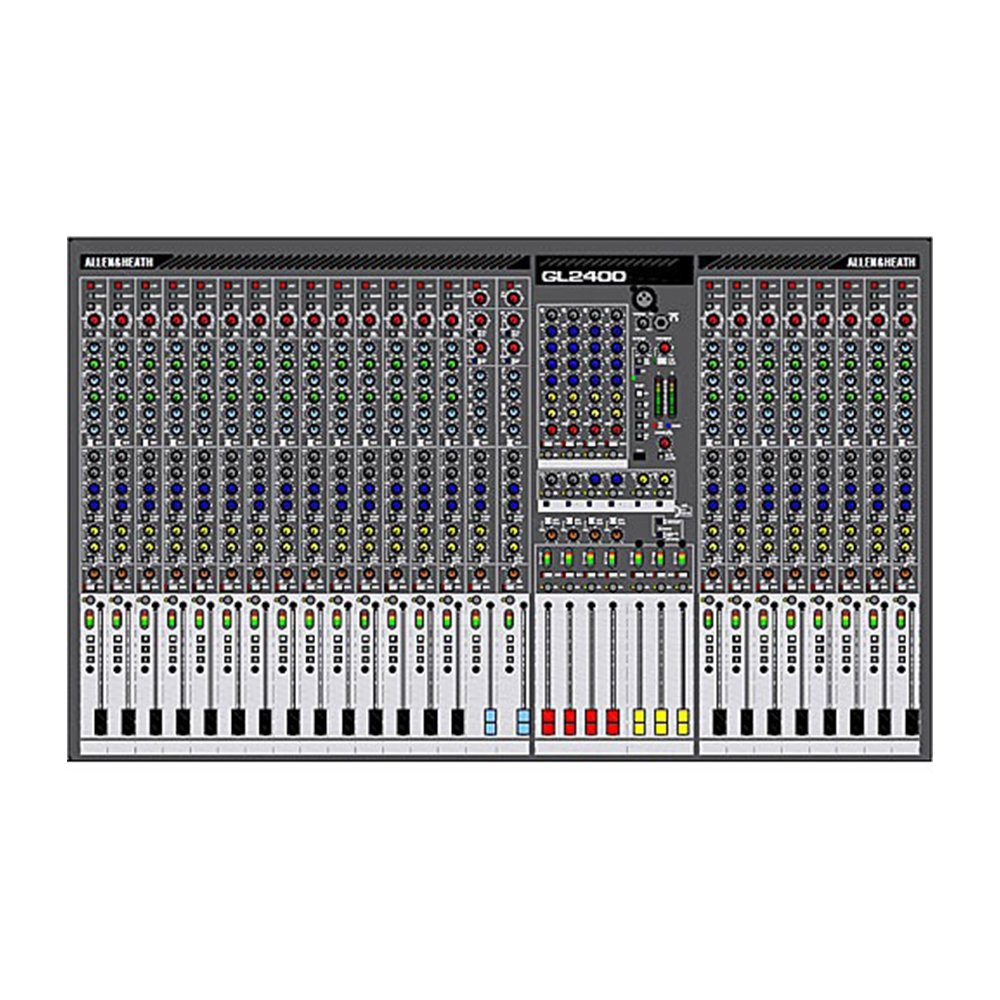Screen dimensions: 1000x1000
Task: Toggle the red top switch on the rightmost channel
Action: tap(904, 287)
